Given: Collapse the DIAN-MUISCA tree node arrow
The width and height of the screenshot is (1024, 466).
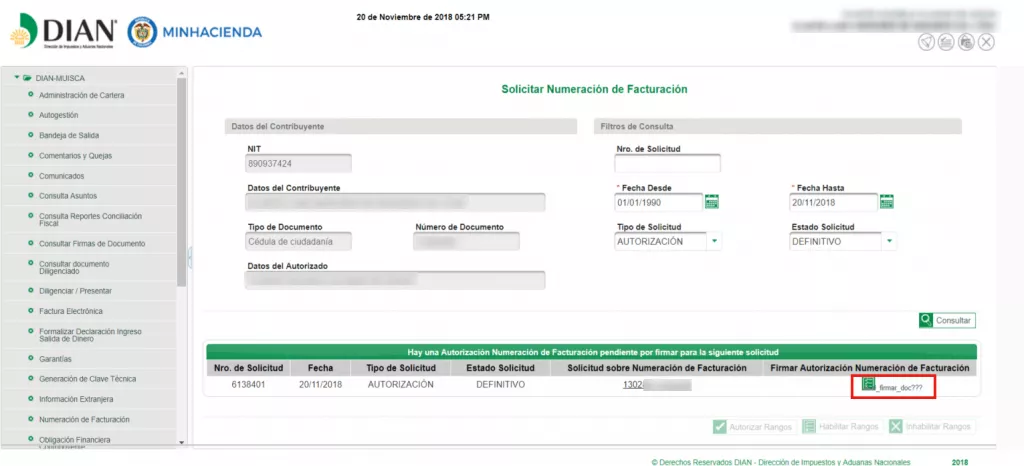Looking at the screenshot, I should coord(17,78).
